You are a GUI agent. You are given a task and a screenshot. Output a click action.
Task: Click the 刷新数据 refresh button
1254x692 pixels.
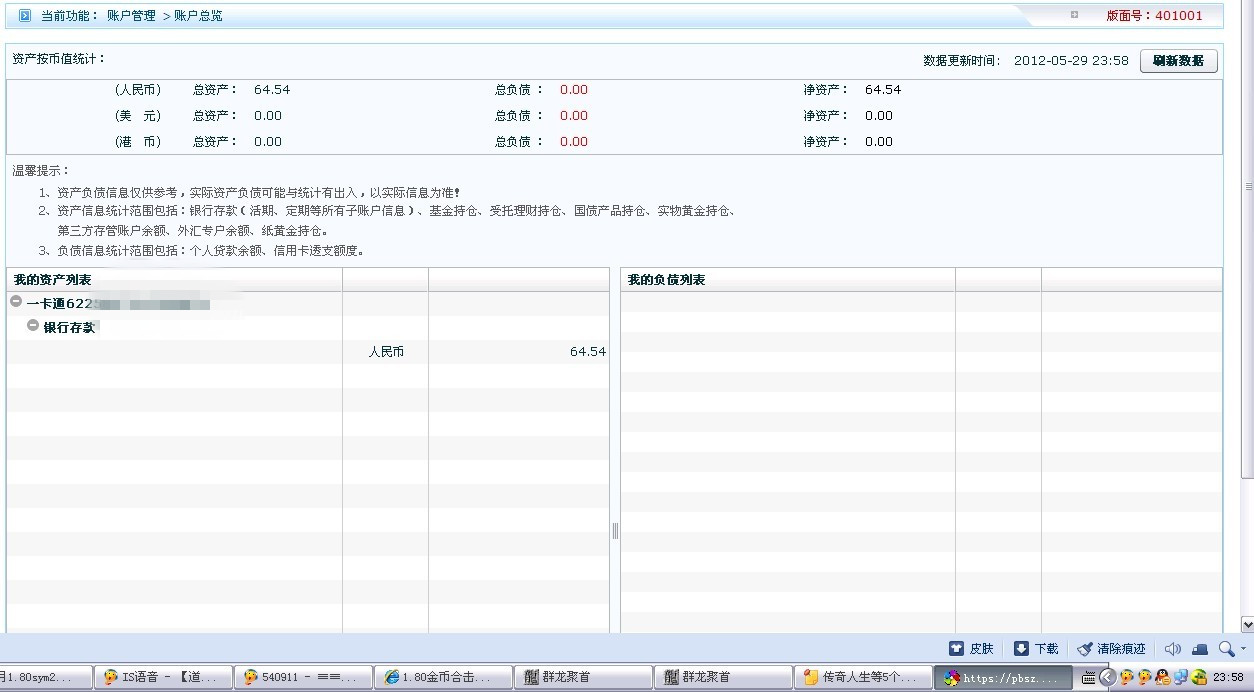[x=1178, y=61]
